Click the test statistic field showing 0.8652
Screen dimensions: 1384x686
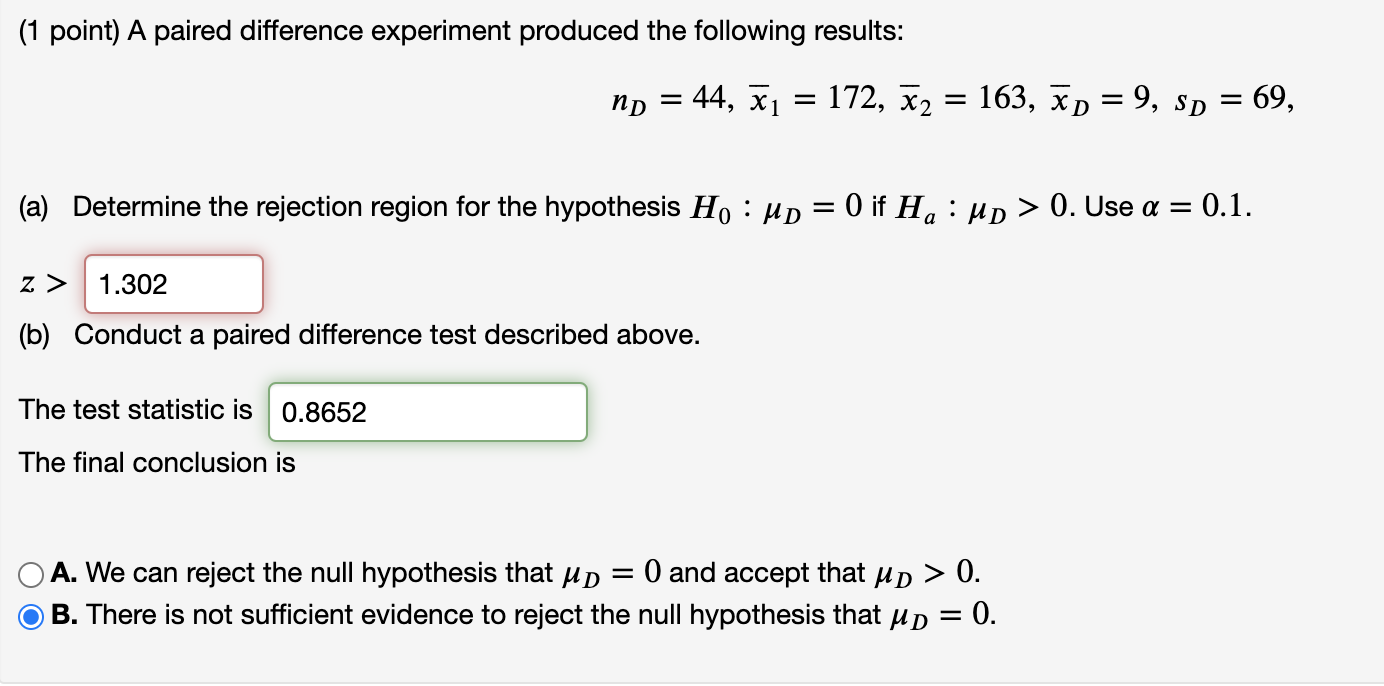pos(428,412)
